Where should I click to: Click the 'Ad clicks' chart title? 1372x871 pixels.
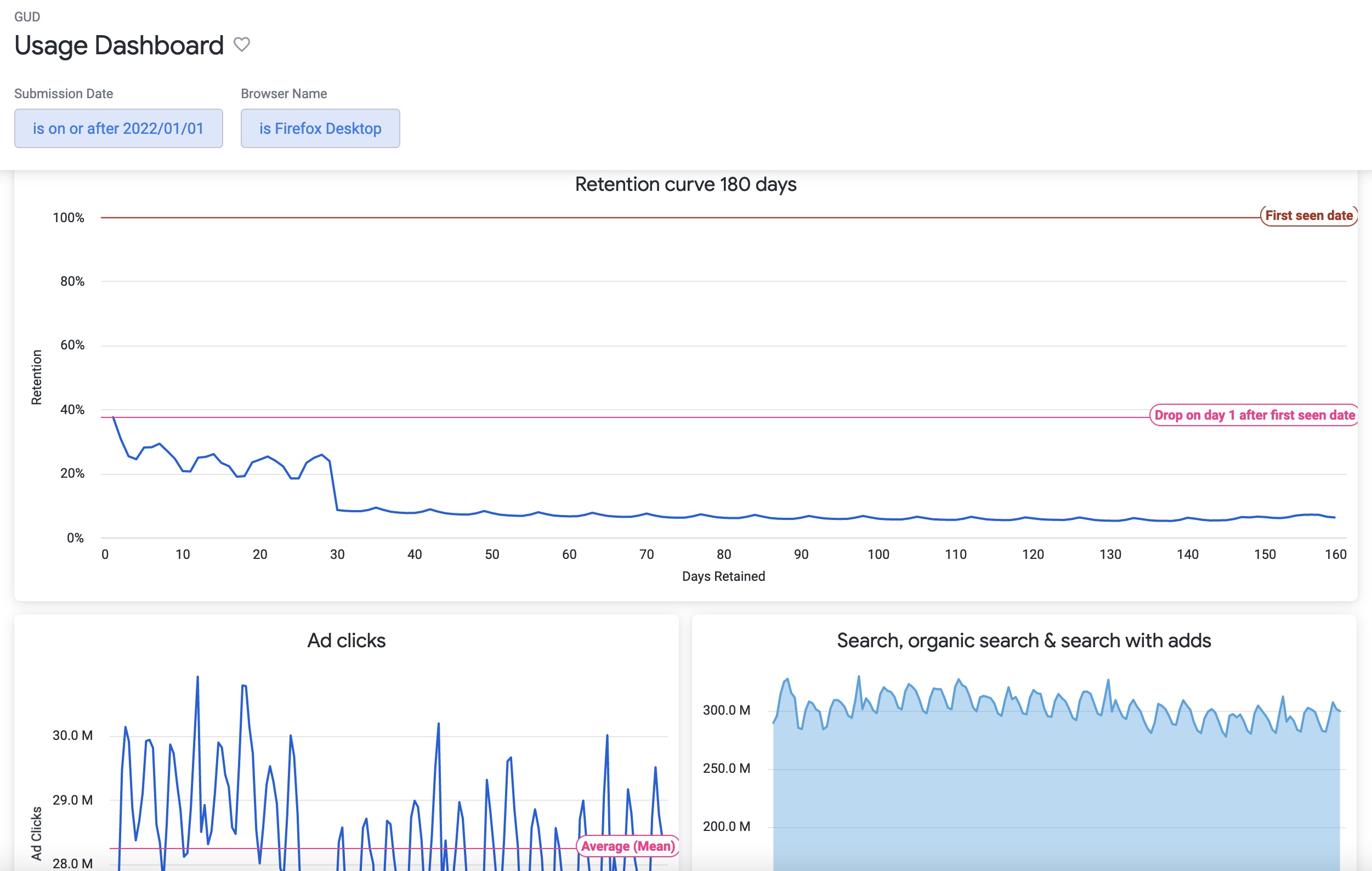pyautogui.click(x=347, y=640)
